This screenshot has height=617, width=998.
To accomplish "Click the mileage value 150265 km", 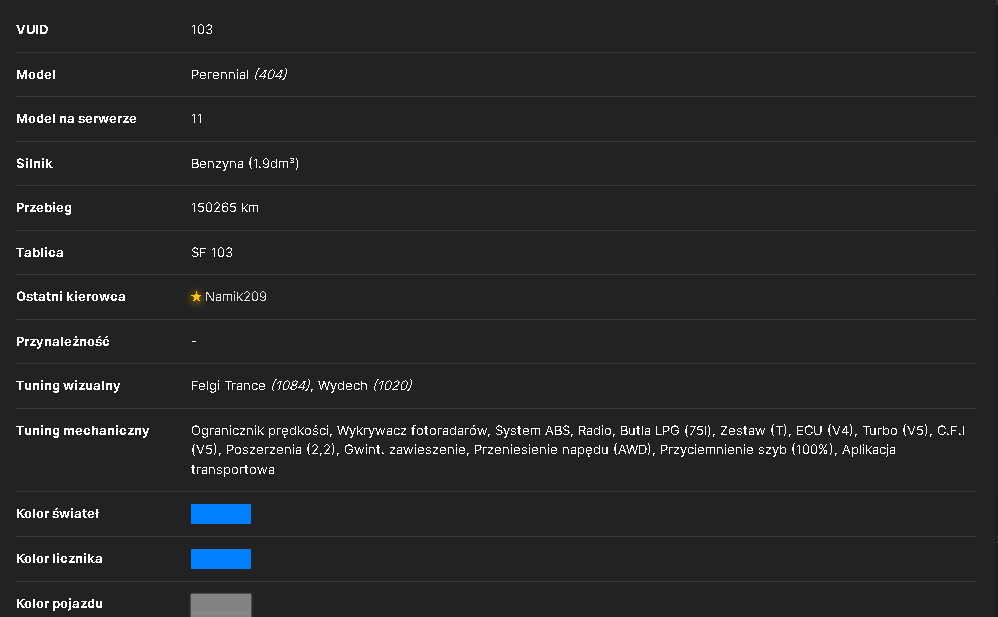I will (x=225, y=208).
